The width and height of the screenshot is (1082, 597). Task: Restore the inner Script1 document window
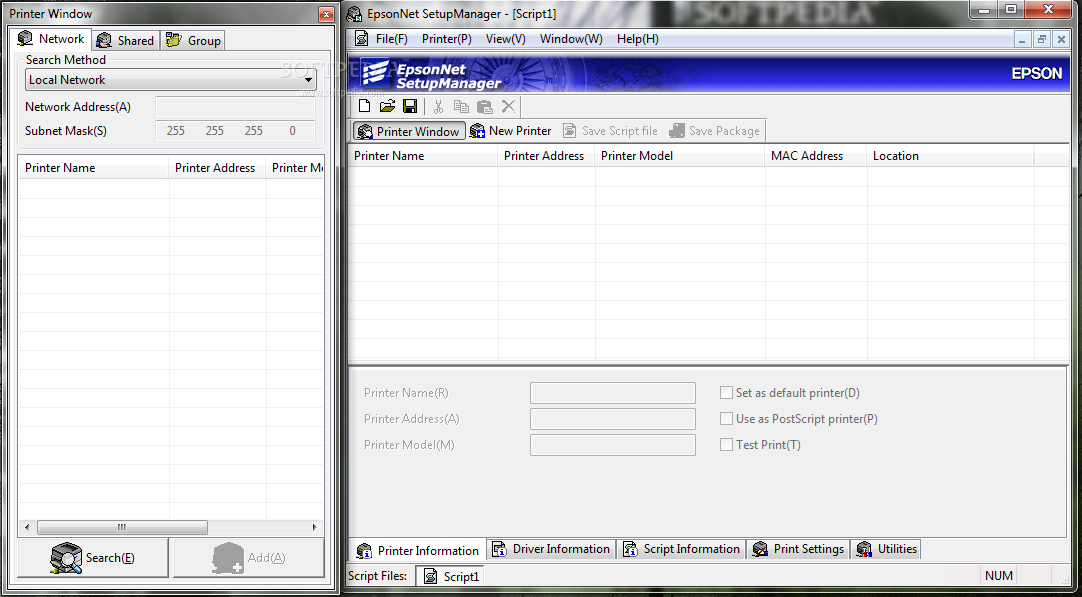coord(1042,39)
